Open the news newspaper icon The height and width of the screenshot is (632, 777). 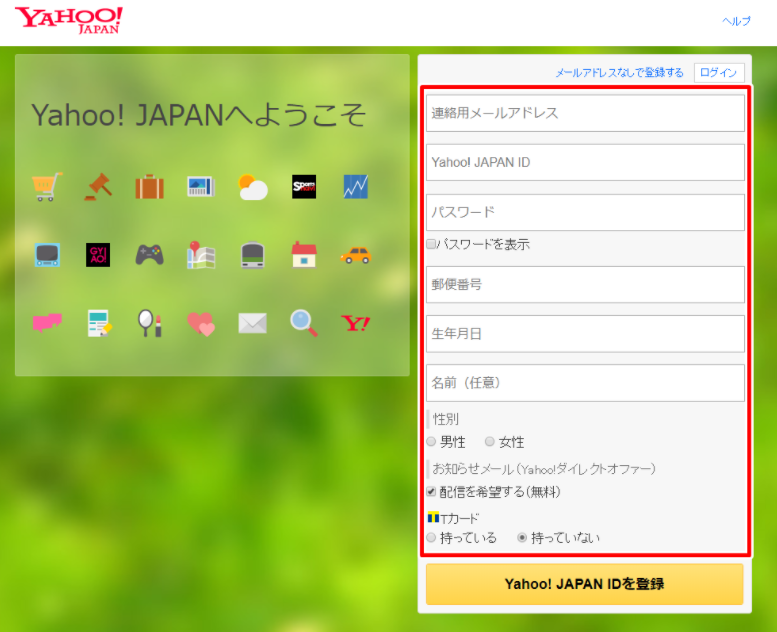[201, 186]
